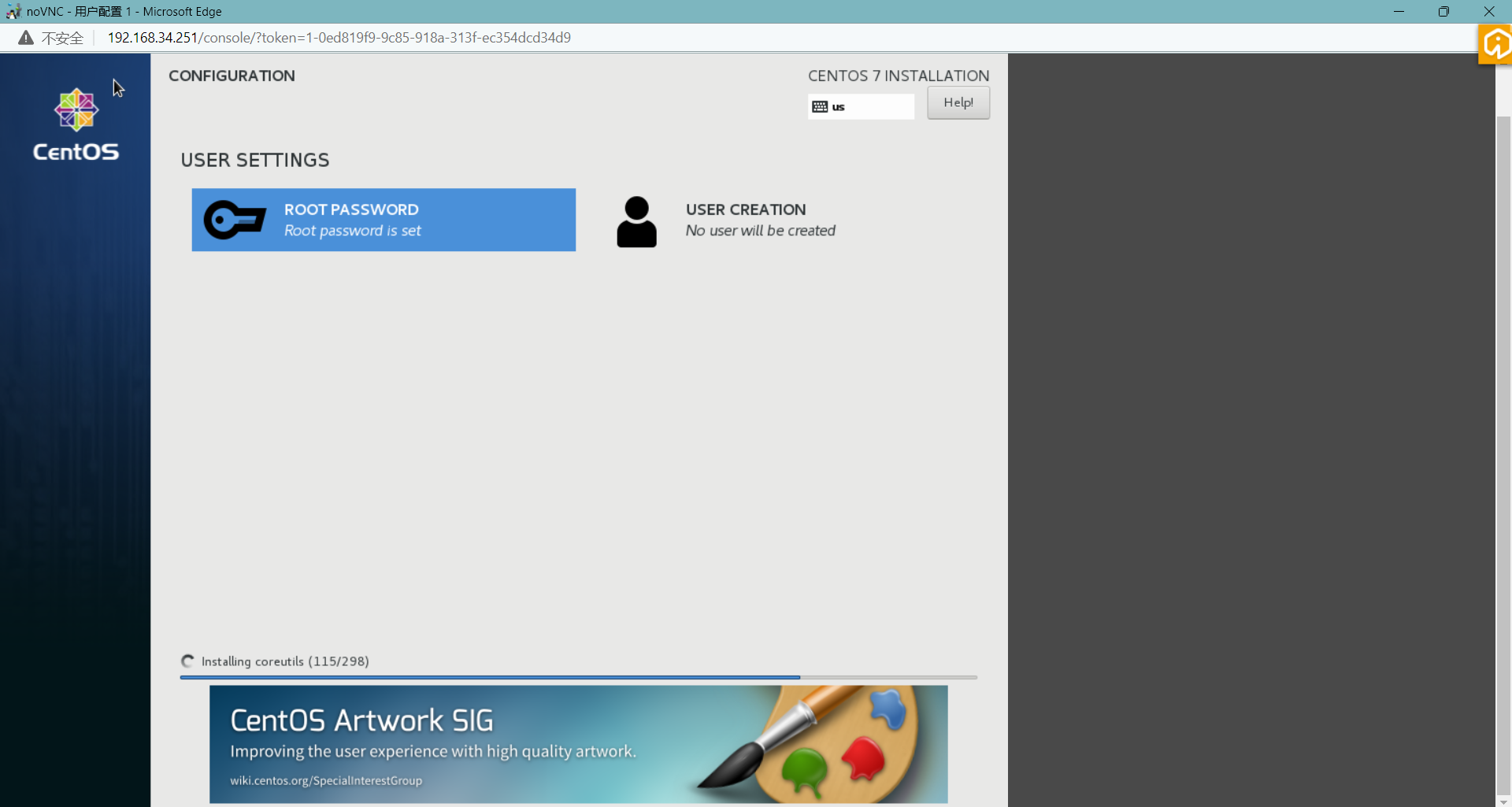Viewport: 1512px width, 807px height.
Task: Open the Root Password settings spoke
Action: (384, 220)
